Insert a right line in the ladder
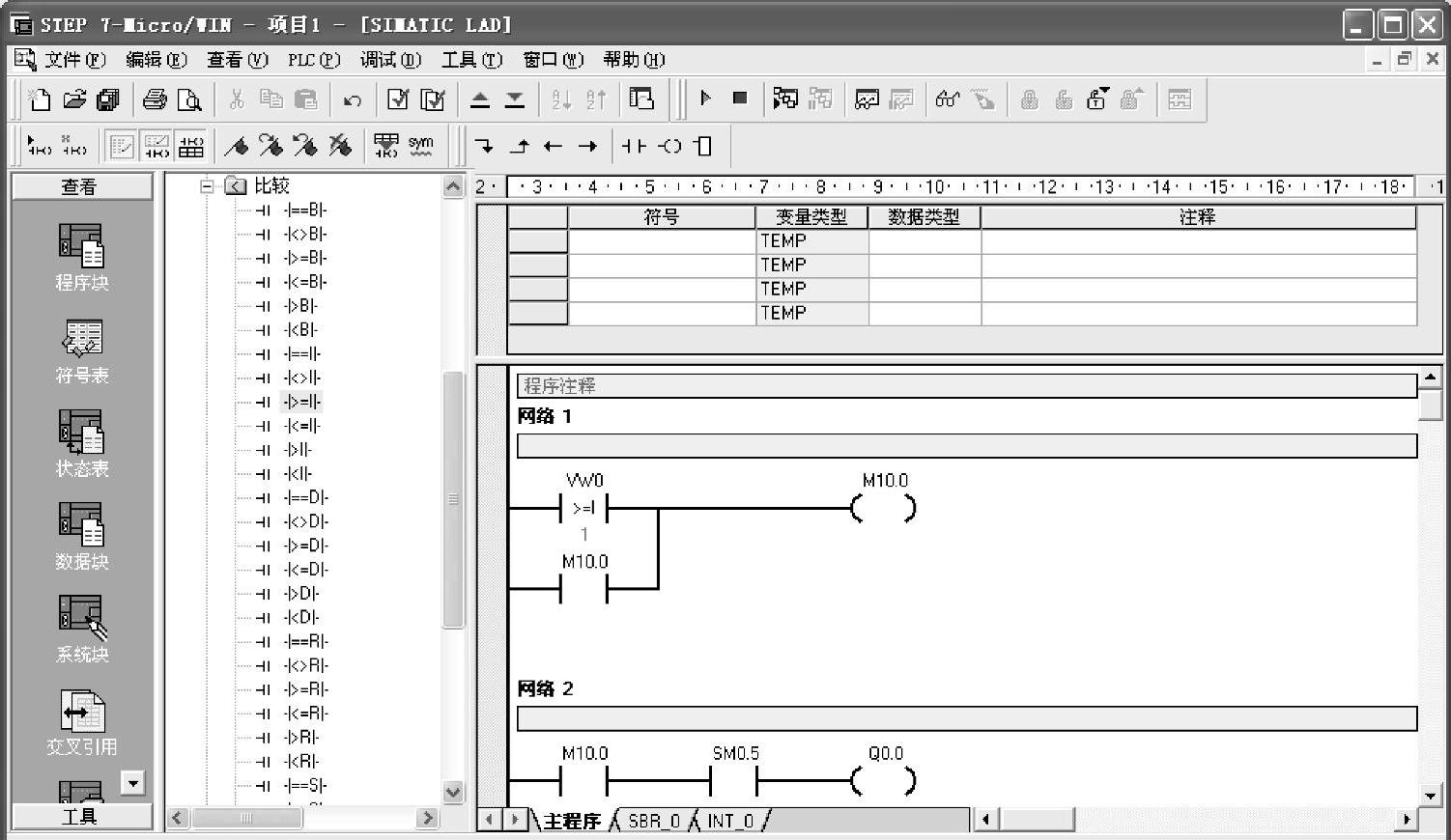The height and width of the screenshot is (840, 1451). [x=587, y=146]
